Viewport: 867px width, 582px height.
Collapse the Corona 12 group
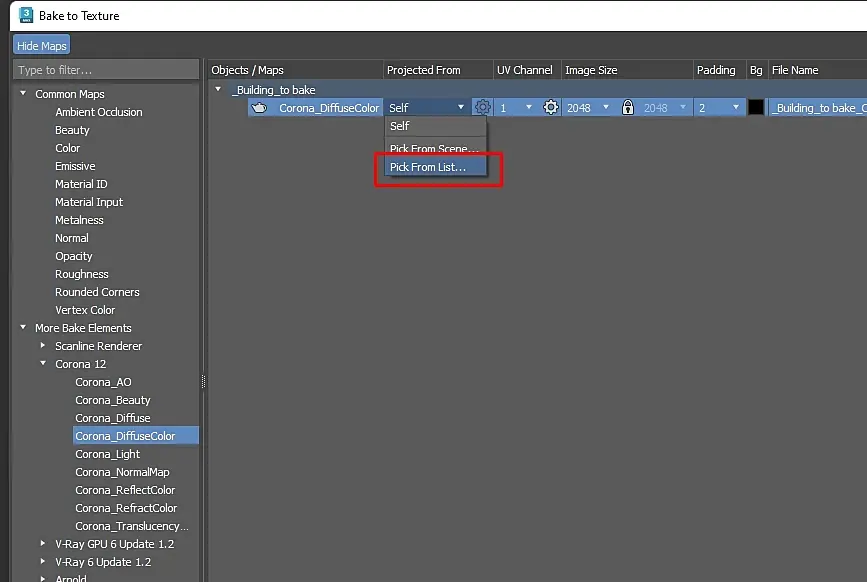click(x=43, y=364)
